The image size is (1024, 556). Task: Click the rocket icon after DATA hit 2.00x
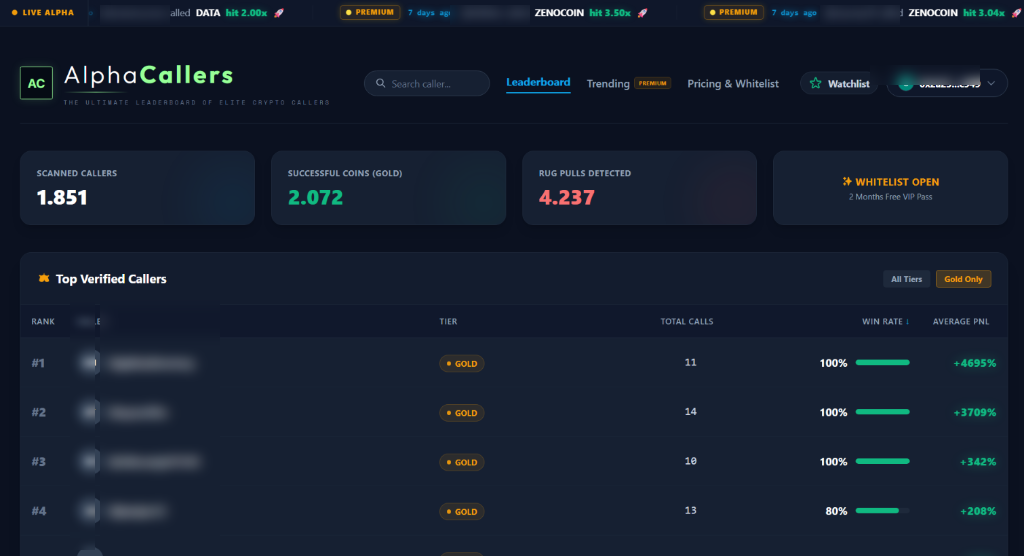pos(279,12)
